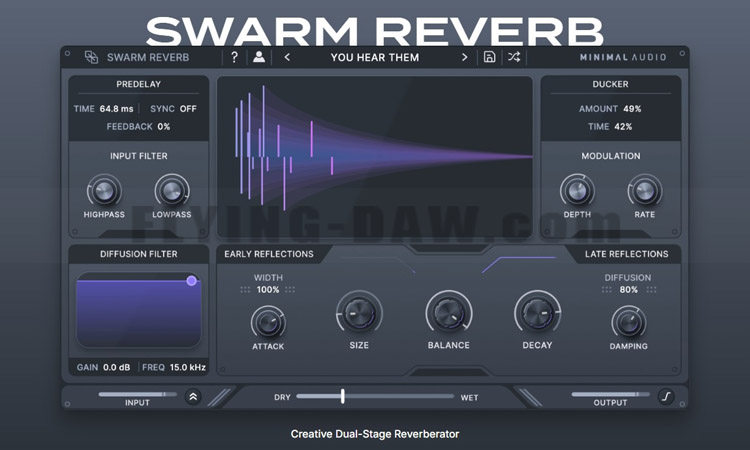Click the MODULATION label
The height and width of the screenshot is (450, 750).
611,156
